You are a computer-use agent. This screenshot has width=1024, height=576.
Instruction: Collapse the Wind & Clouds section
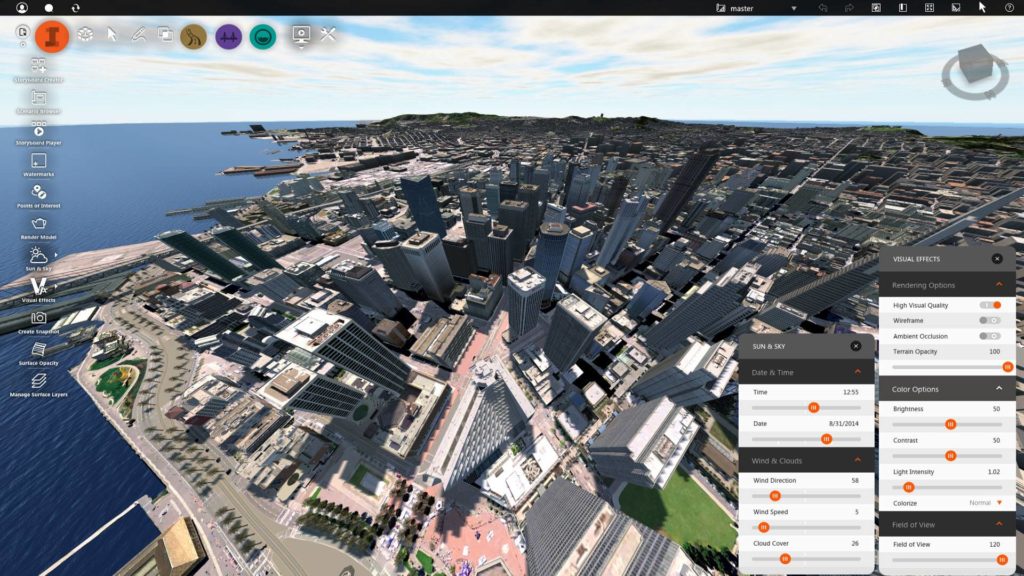click(x=855, y=461)
